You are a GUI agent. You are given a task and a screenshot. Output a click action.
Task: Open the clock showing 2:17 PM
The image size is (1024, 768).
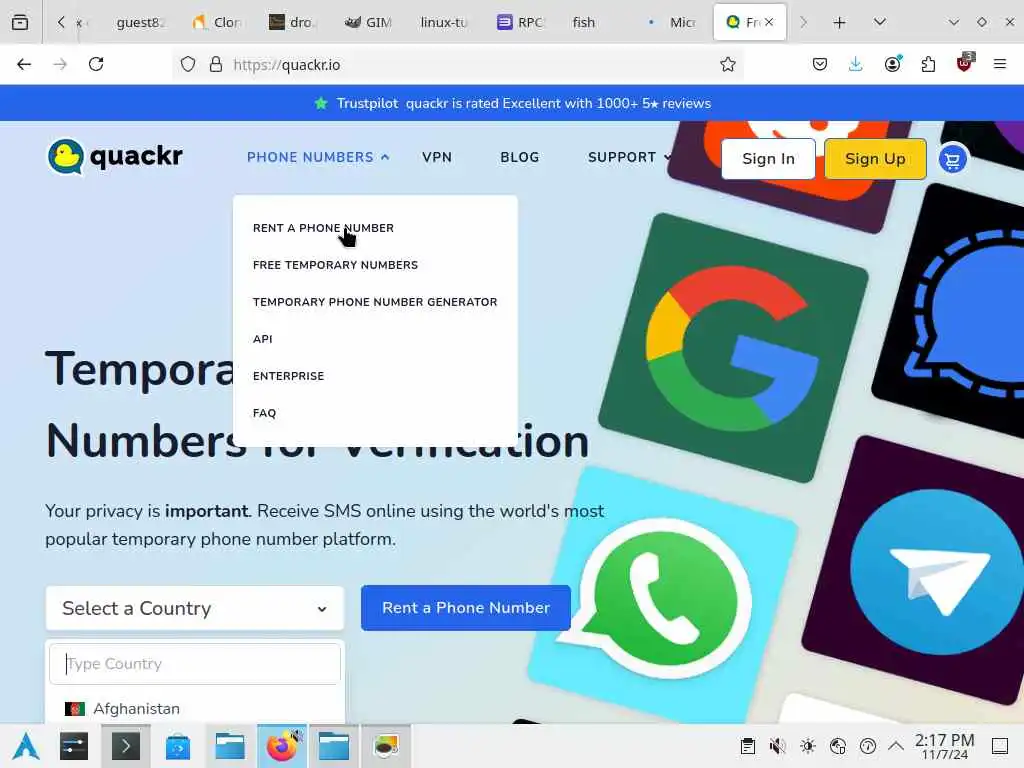point(944,746)
